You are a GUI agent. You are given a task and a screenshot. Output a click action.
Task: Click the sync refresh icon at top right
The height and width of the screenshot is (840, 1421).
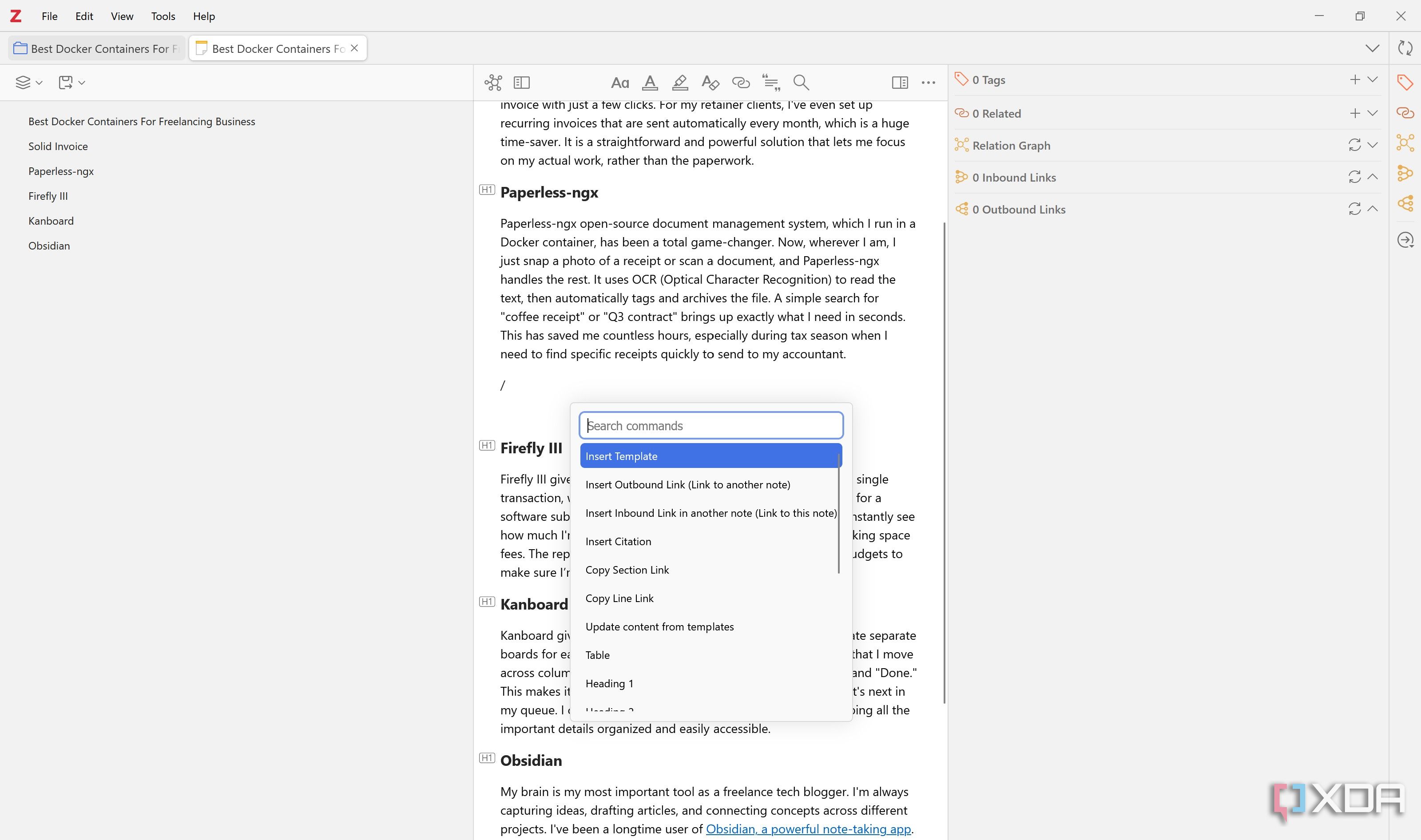pyautogui.click(x=1405, y=48)
